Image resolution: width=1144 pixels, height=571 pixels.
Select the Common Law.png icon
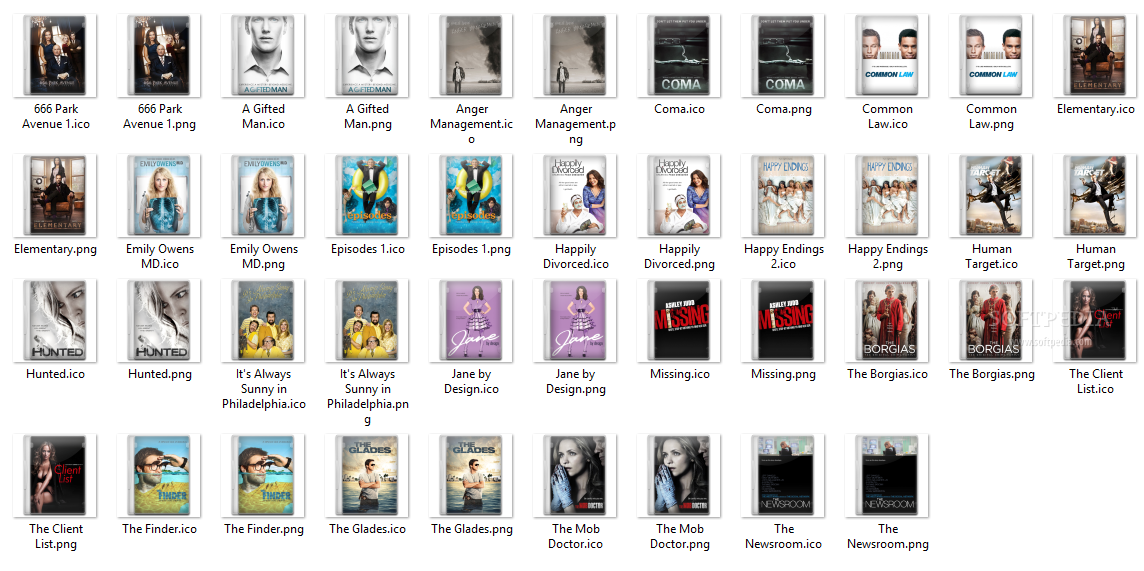[991, 55]
